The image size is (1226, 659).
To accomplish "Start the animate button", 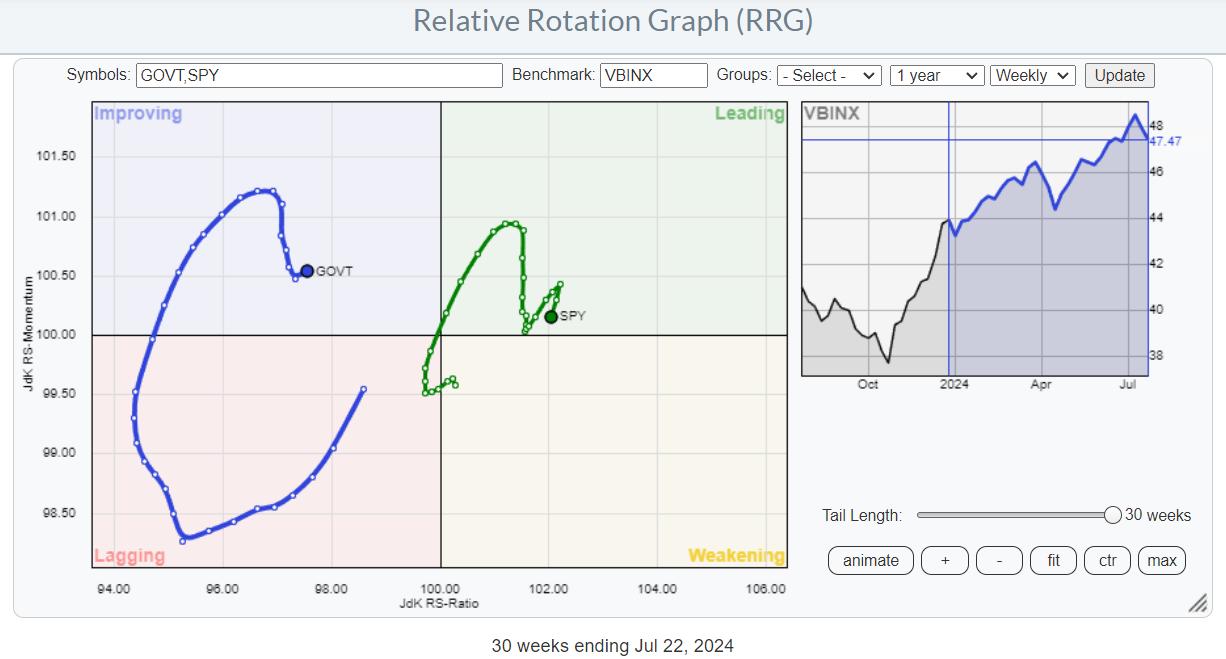I will tap(870, 560).
